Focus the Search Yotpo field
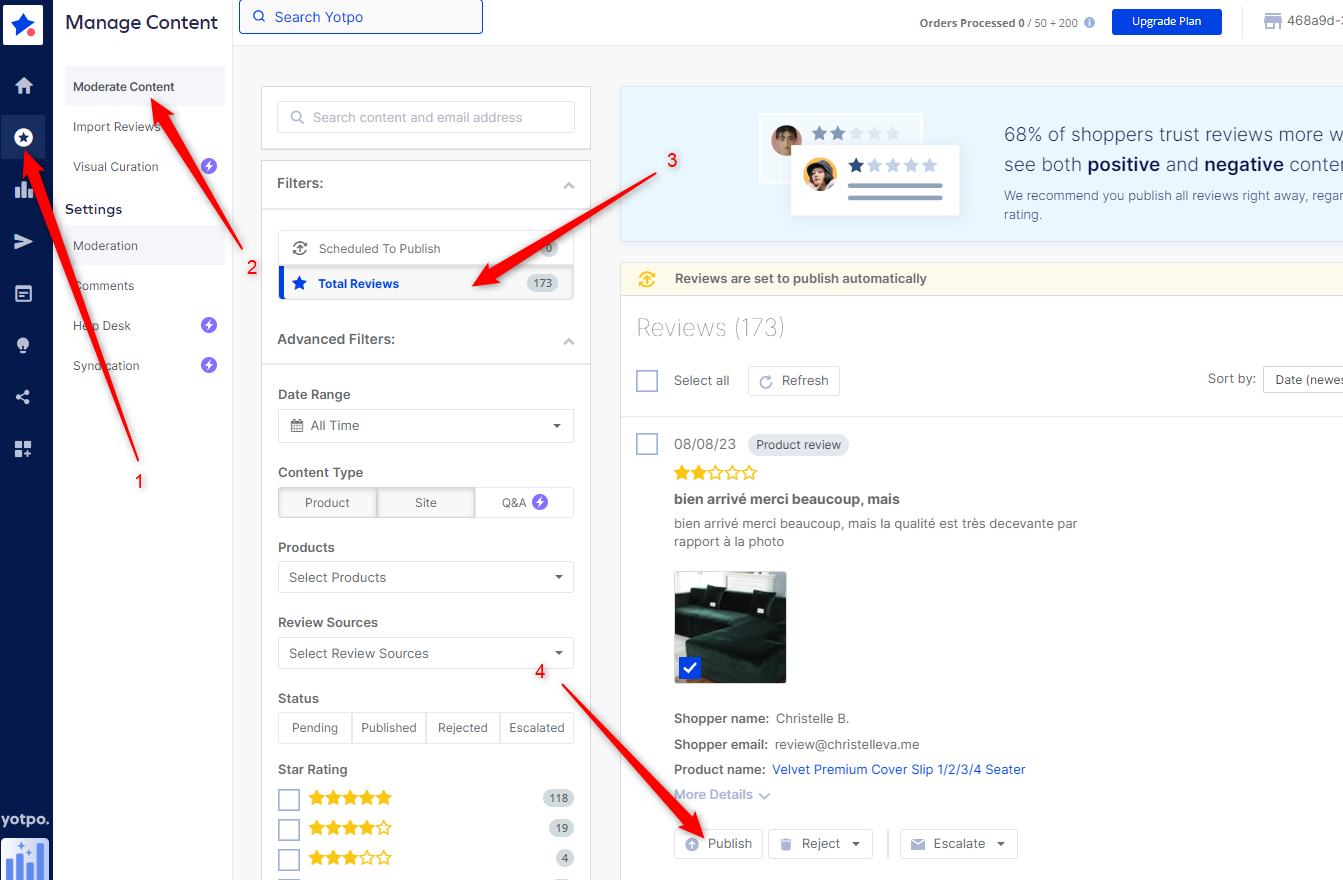 [361, 17]
